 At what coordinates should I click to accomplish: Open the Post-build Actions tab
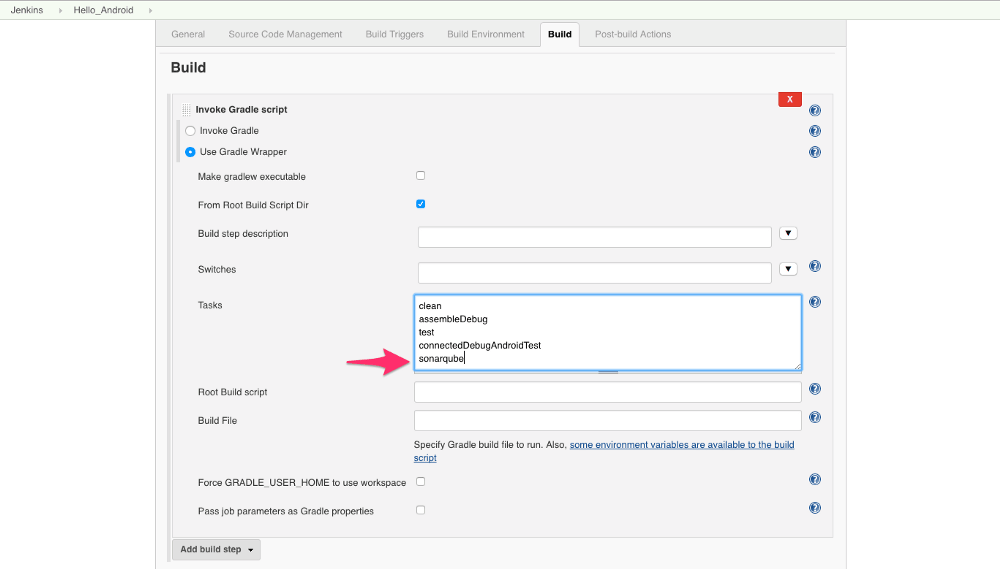point(633,34)
